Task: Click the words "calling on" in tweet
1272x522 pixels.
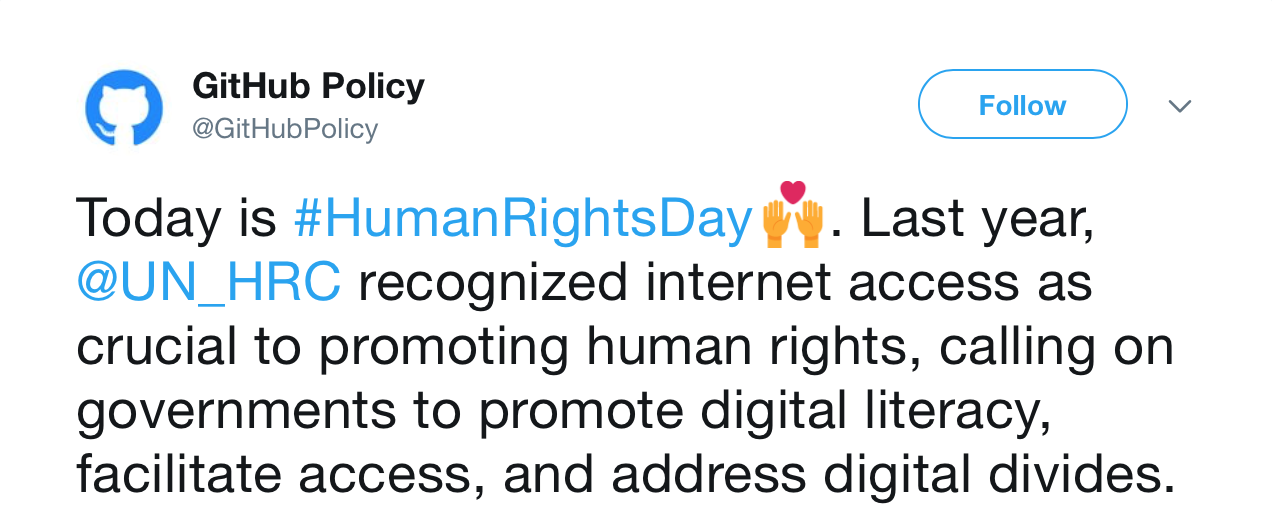Action: coord(1057,348)
